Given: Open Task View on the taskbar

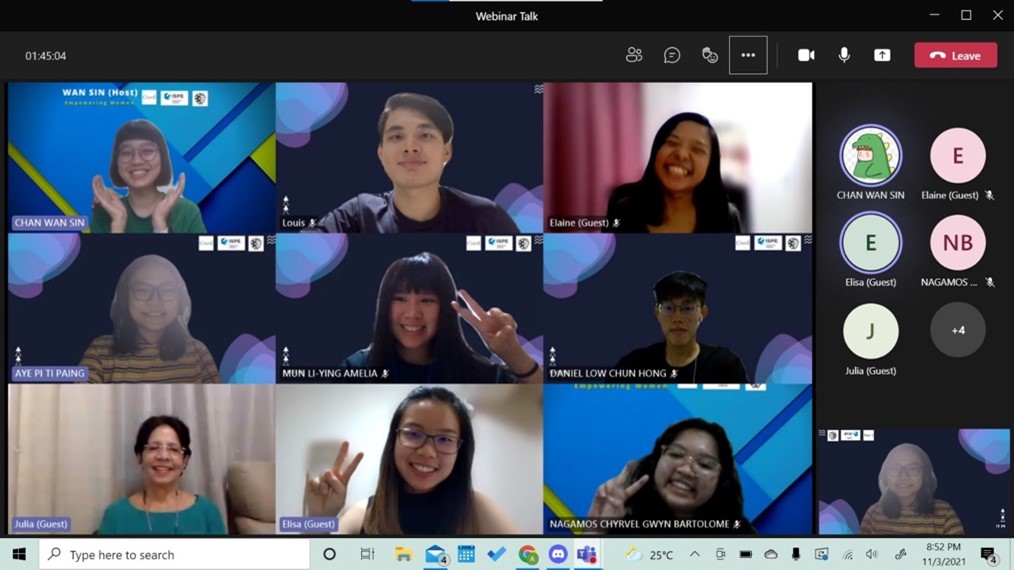Looking at the screenshot, I should tap(367, 554).
